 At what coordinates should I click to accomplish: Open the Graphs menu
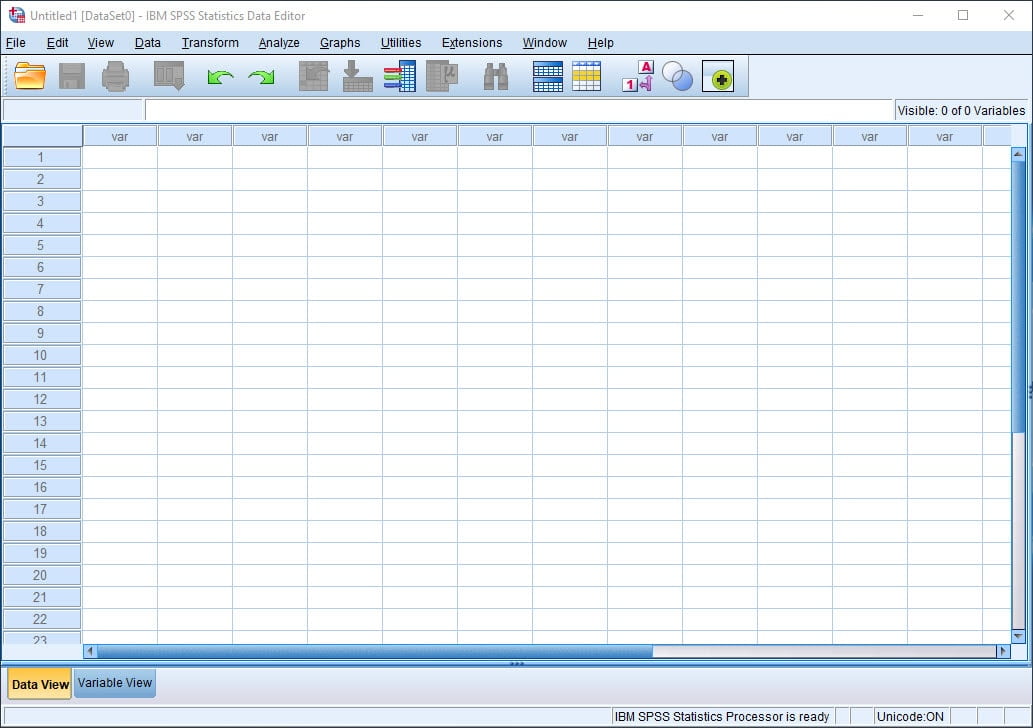340,43
